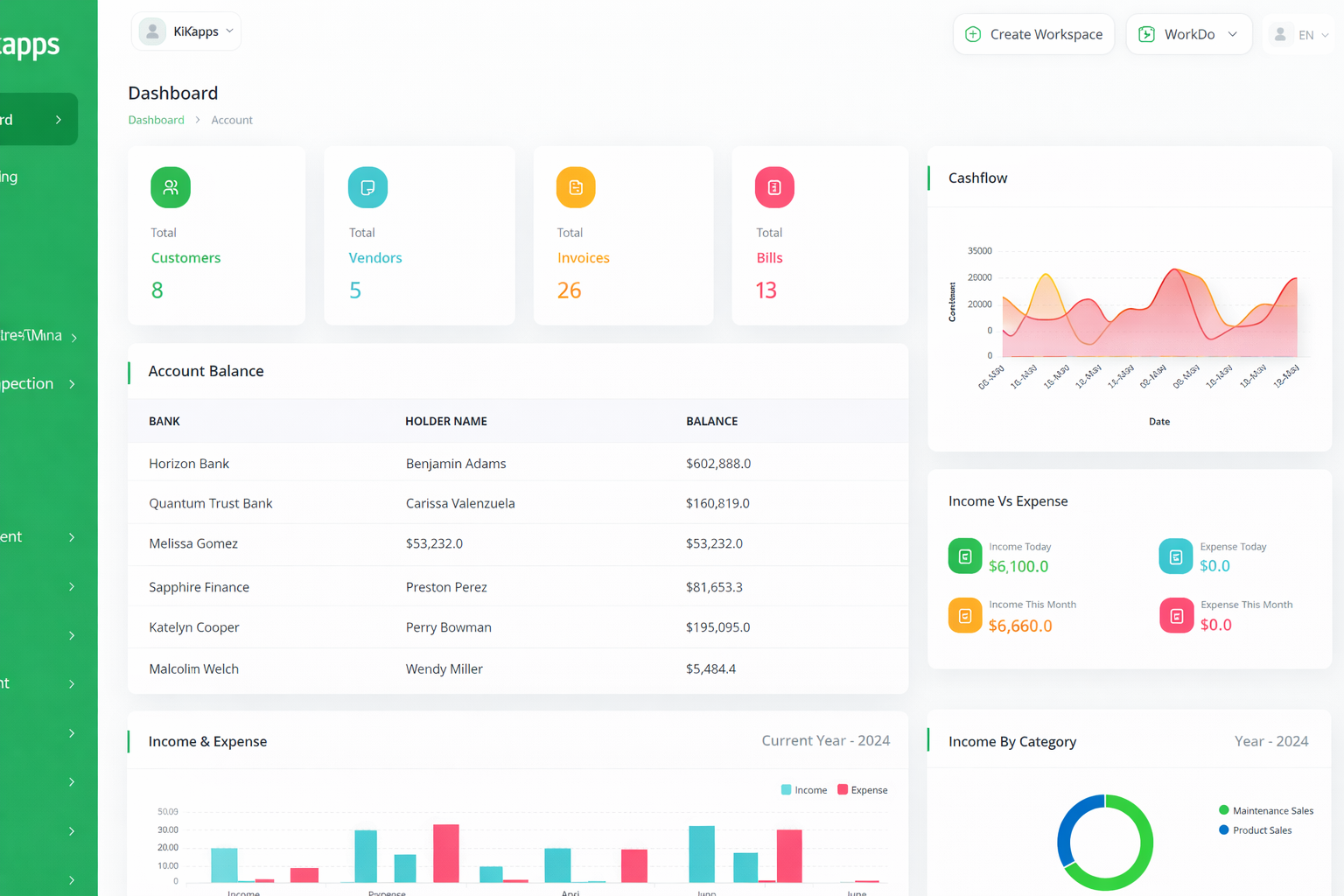Image resolution: width=1344 pixels, height=896 pixels.
Task: Toggle Maintenance Sales legend in donut chart
Action: [1265, 811]
